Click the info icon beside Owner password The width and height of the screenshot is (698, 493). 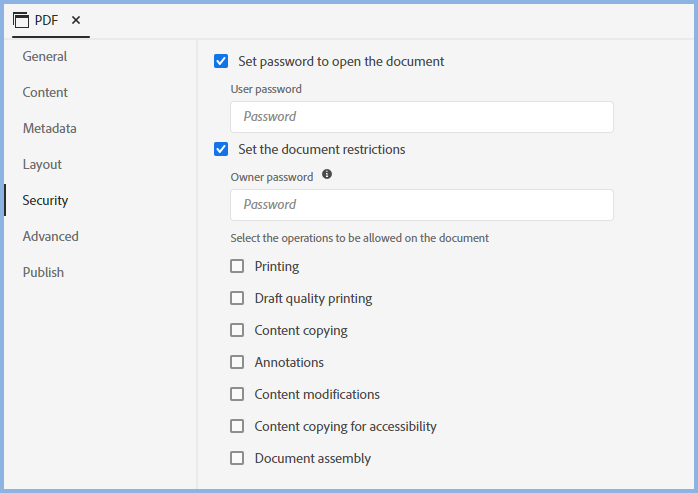pyautogui.click(x=326, y=175)
